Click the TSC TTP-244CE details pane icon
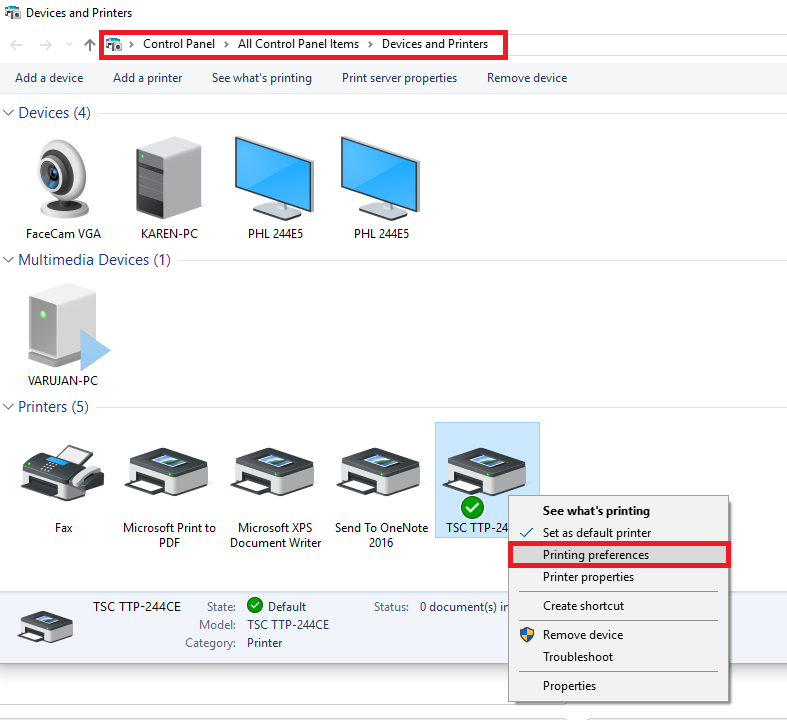 pos(46,626)
